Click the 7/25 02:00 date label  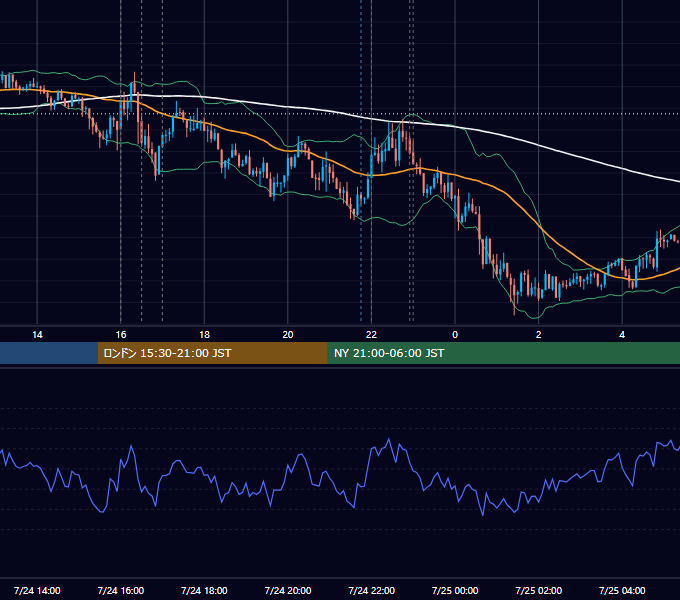539,590
